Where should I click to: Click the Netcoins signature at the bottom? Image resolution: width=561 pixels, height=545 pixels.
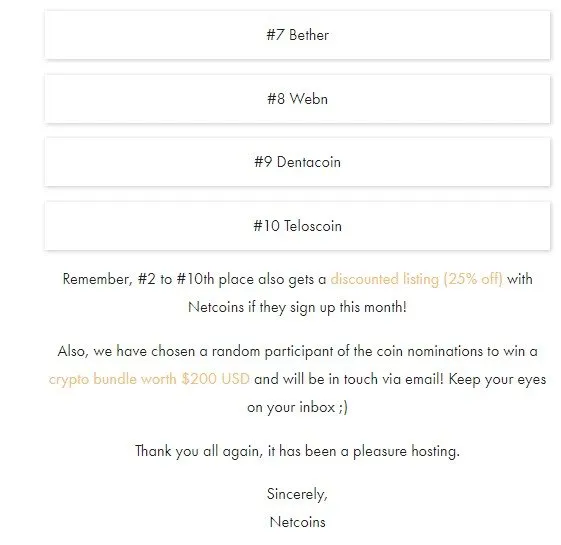[298, 522]
